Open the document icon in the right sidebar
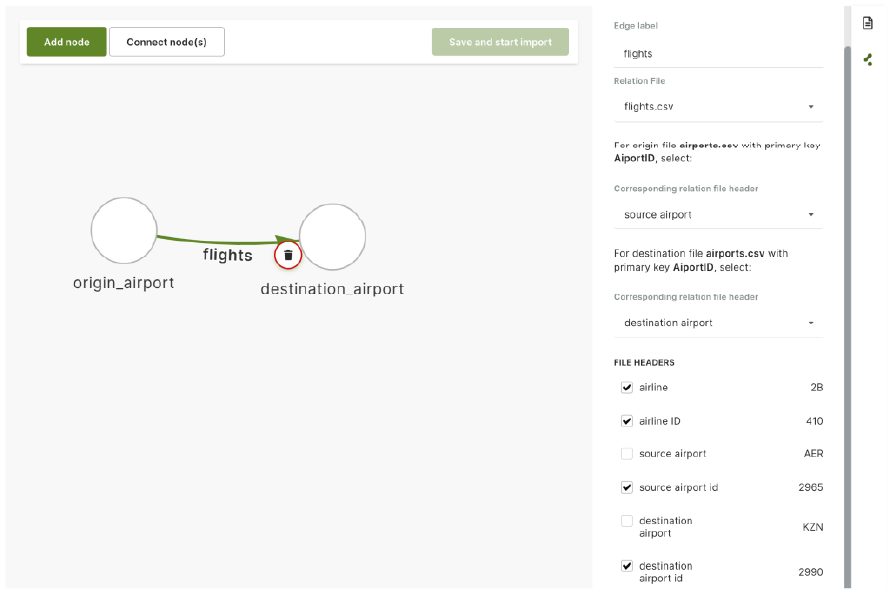This screenshot has height=589, width=891. (x=868, y=23)
